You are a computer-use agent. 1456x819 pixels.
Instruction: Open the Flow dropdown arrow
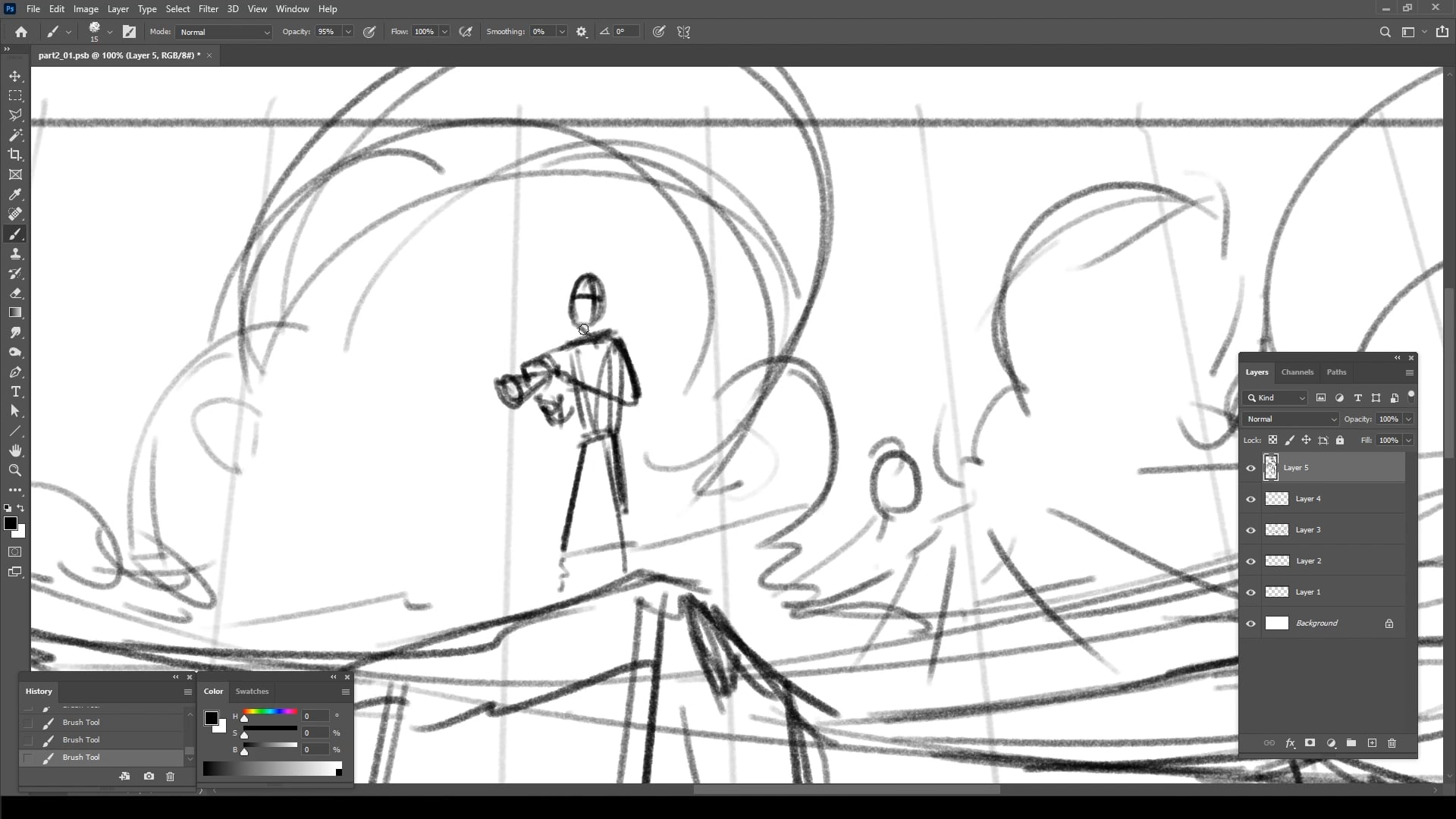[444, 32]
